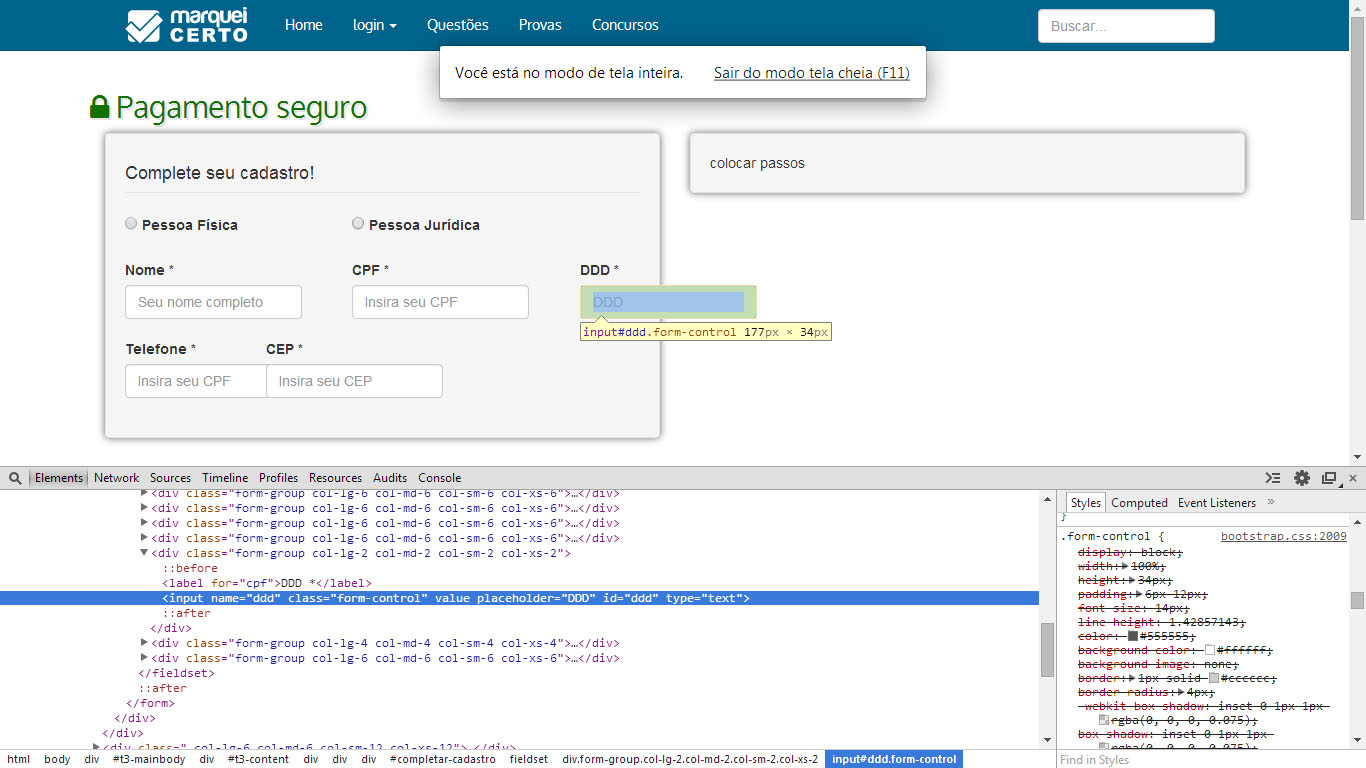
Task: Click the -webkit-box-shadow rgba swatch
Action: (1104, 720)
